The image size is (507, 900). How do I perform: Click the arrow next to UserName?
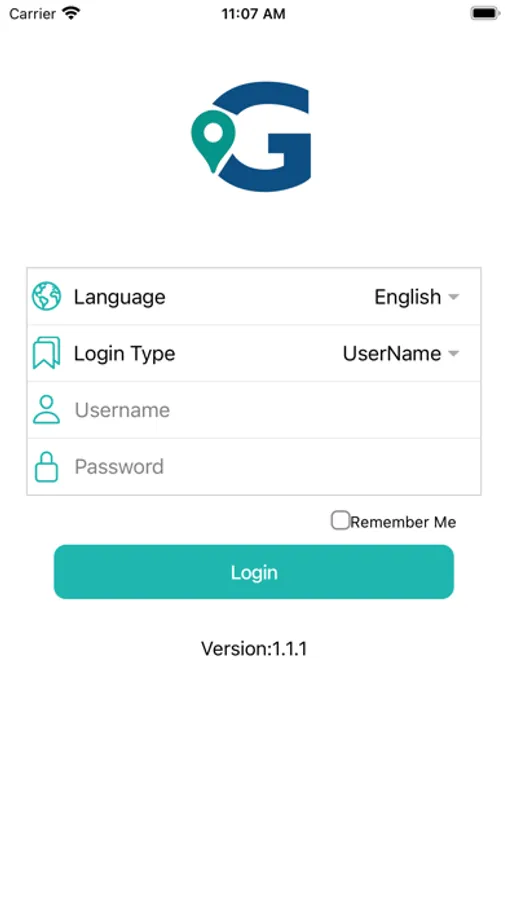pyautogui.click(x=454, y=354)
